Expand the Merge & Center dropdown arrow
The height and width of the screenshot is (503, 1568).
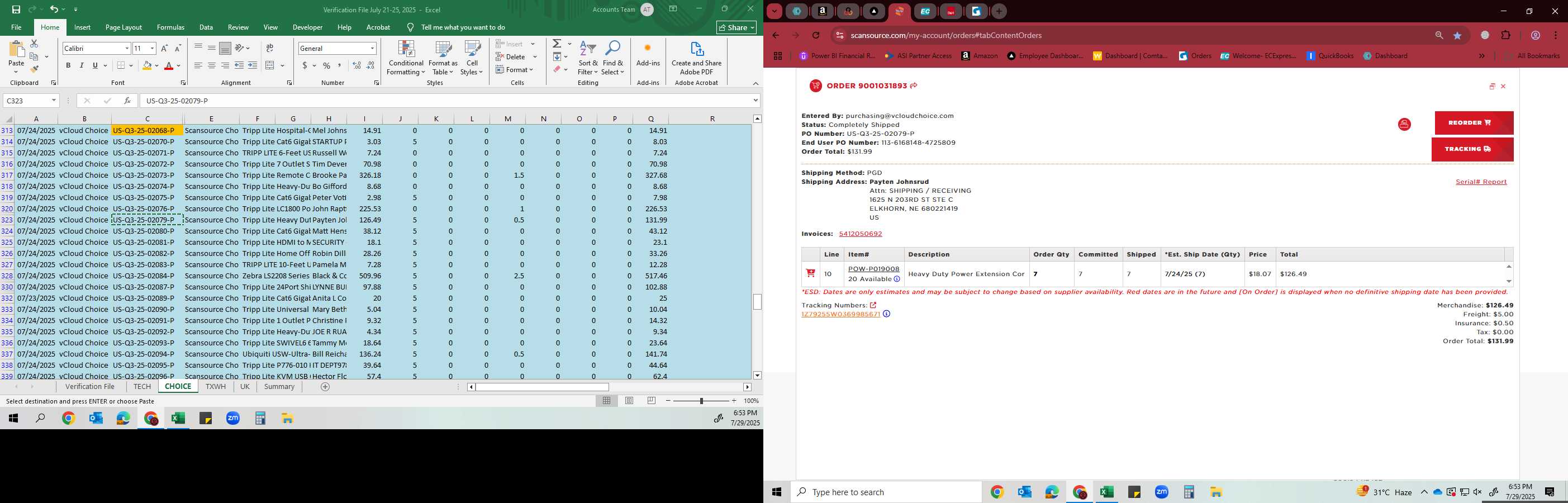(282, 66)
